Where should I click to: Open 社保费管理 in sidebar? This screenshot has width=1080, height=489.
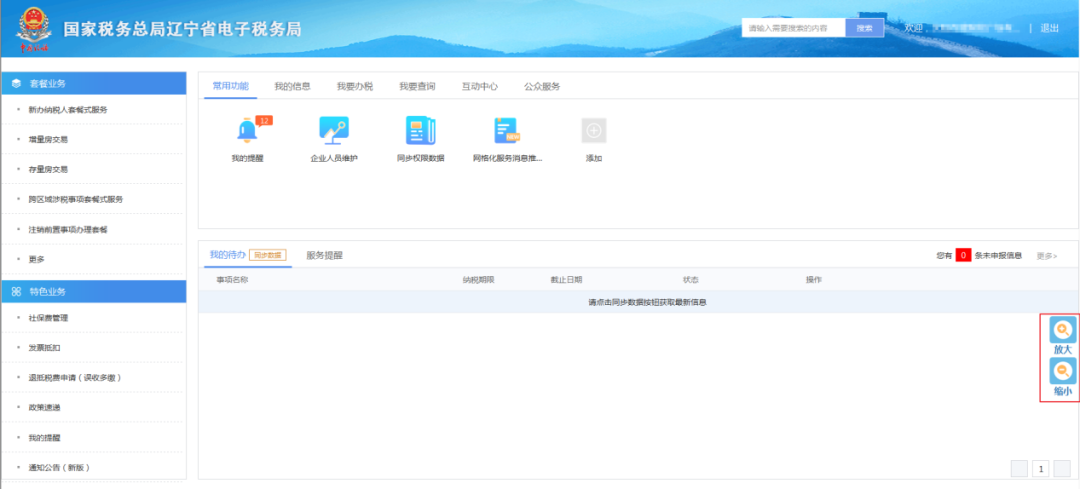coord(48,318)
